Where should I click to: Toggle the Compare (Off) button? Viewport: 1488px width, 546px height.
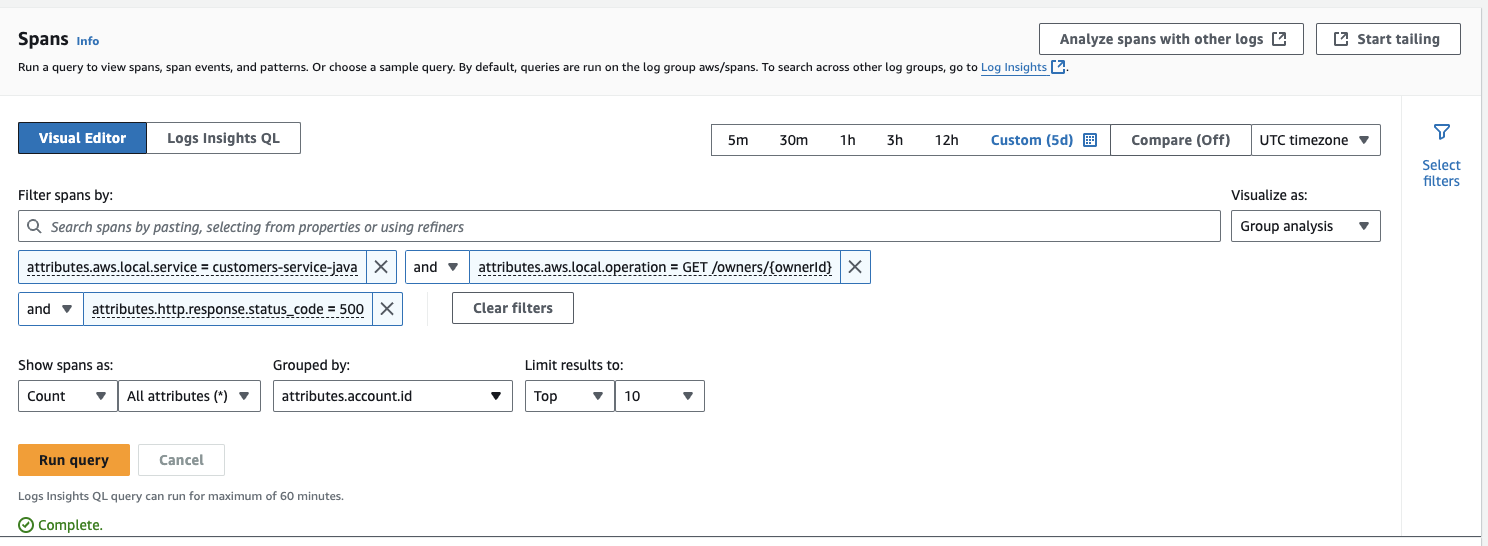[1180, 140]
